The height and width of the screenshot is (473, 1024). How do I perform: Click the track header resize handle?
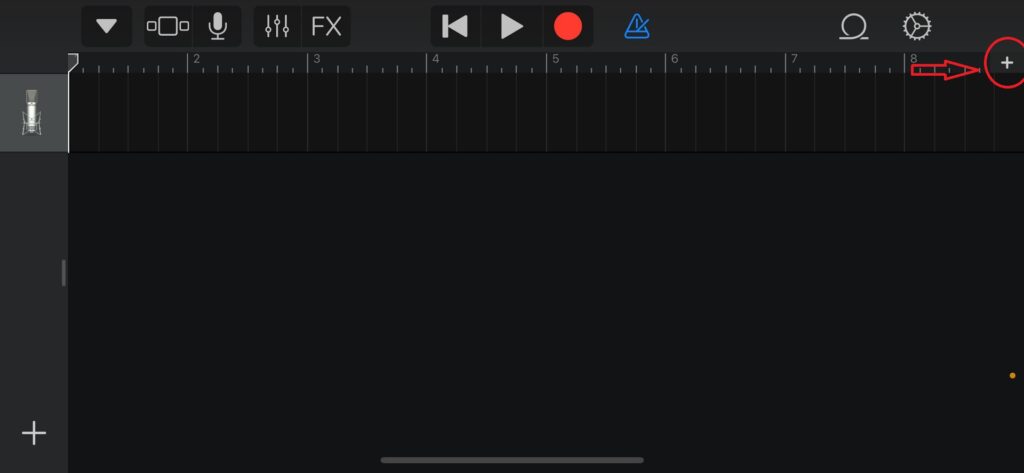pyautogui.click(x=63, y=272)
